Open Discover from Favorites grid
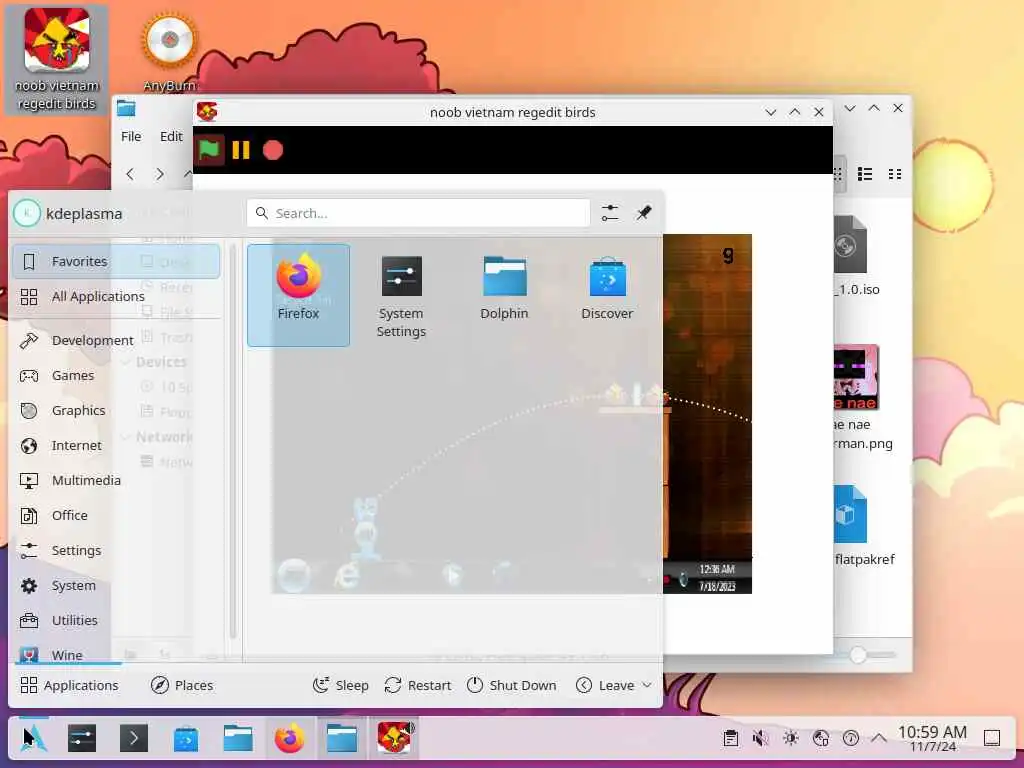 pos(607,287)
